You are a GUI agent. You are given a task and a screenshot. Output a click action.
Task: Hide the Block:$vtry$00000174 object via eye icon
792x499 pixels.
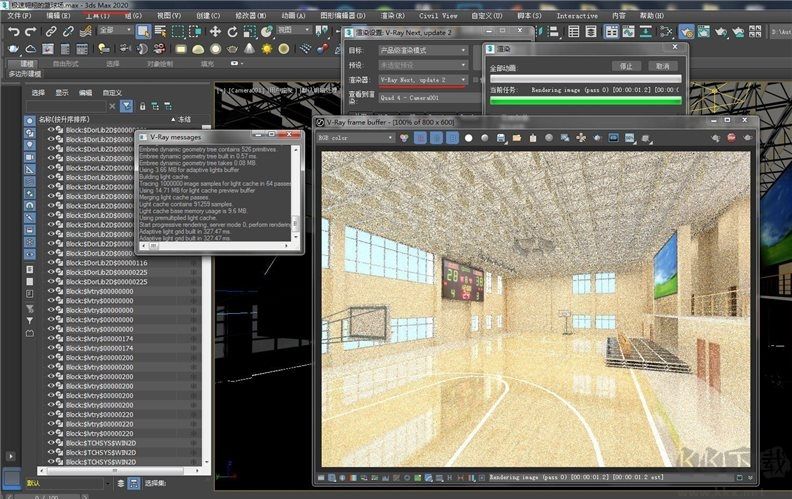tap(53, 338)
